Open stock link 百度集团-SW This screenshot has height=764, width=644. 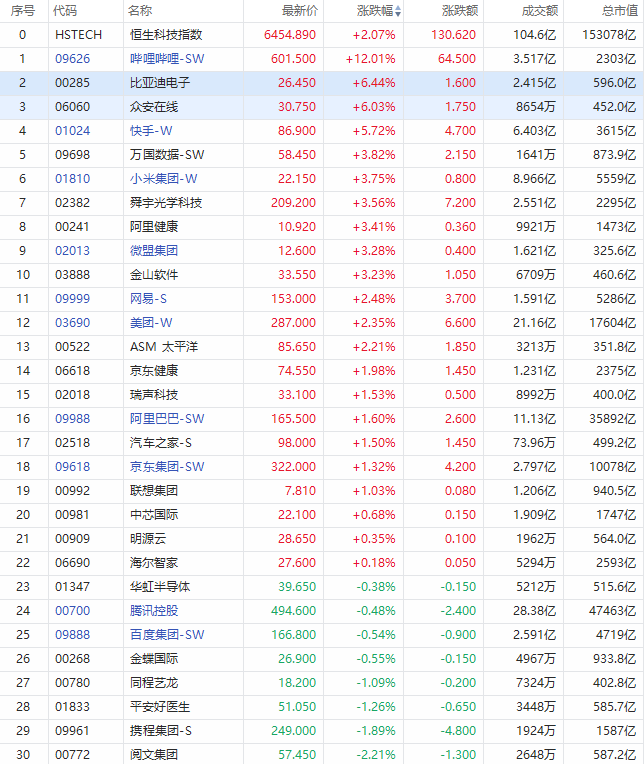167,634
